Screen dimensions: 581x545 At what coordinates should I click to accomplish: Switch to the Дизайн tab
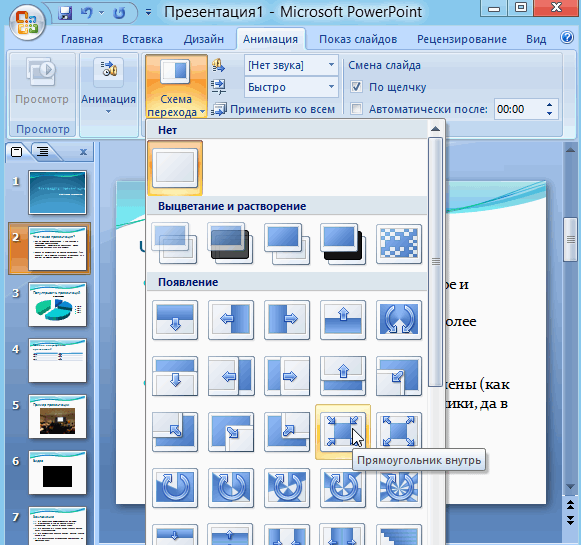pos(204,39)
